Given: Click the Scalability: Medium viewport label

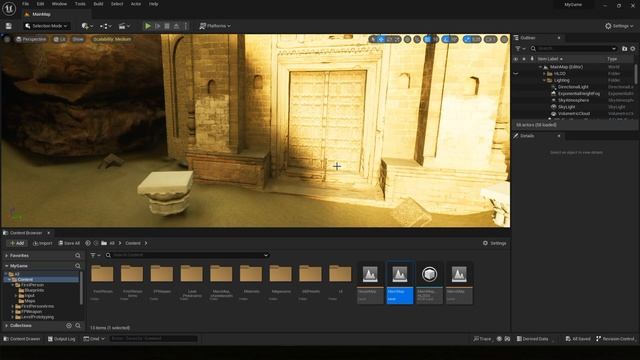Looking at the screenshot, I should pyautogui.click(x=112, y=39).
